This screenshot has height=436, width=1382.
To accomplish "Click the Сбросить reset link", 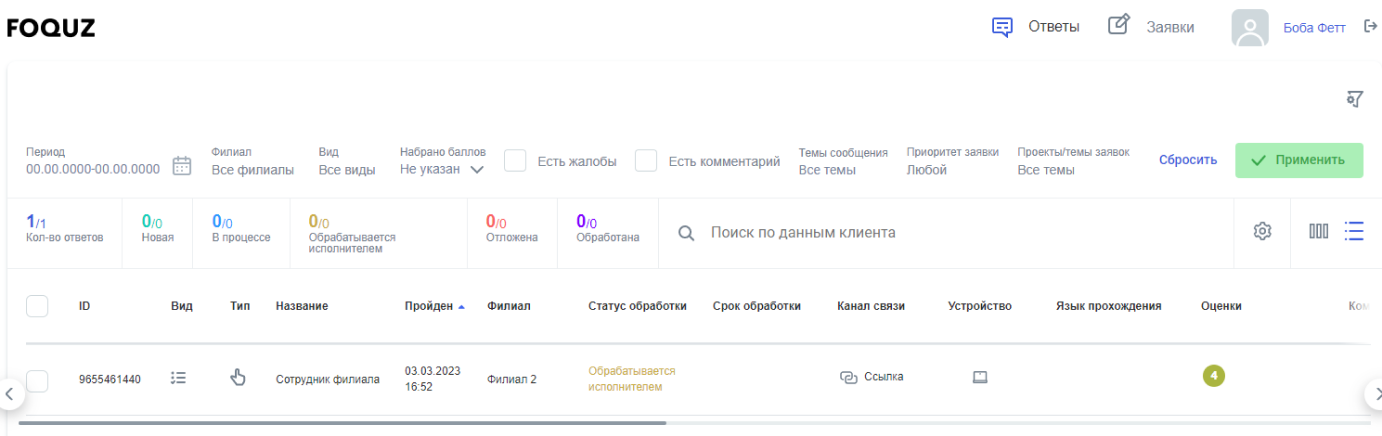I will tap(1188, 160).
